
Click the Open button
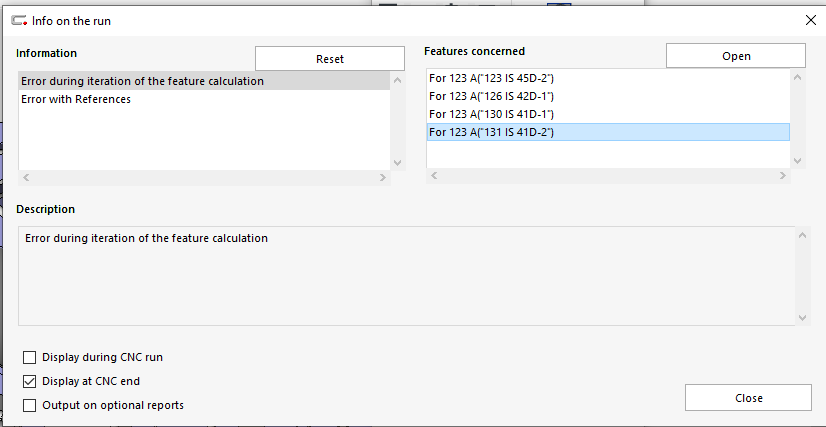[735, 56]
